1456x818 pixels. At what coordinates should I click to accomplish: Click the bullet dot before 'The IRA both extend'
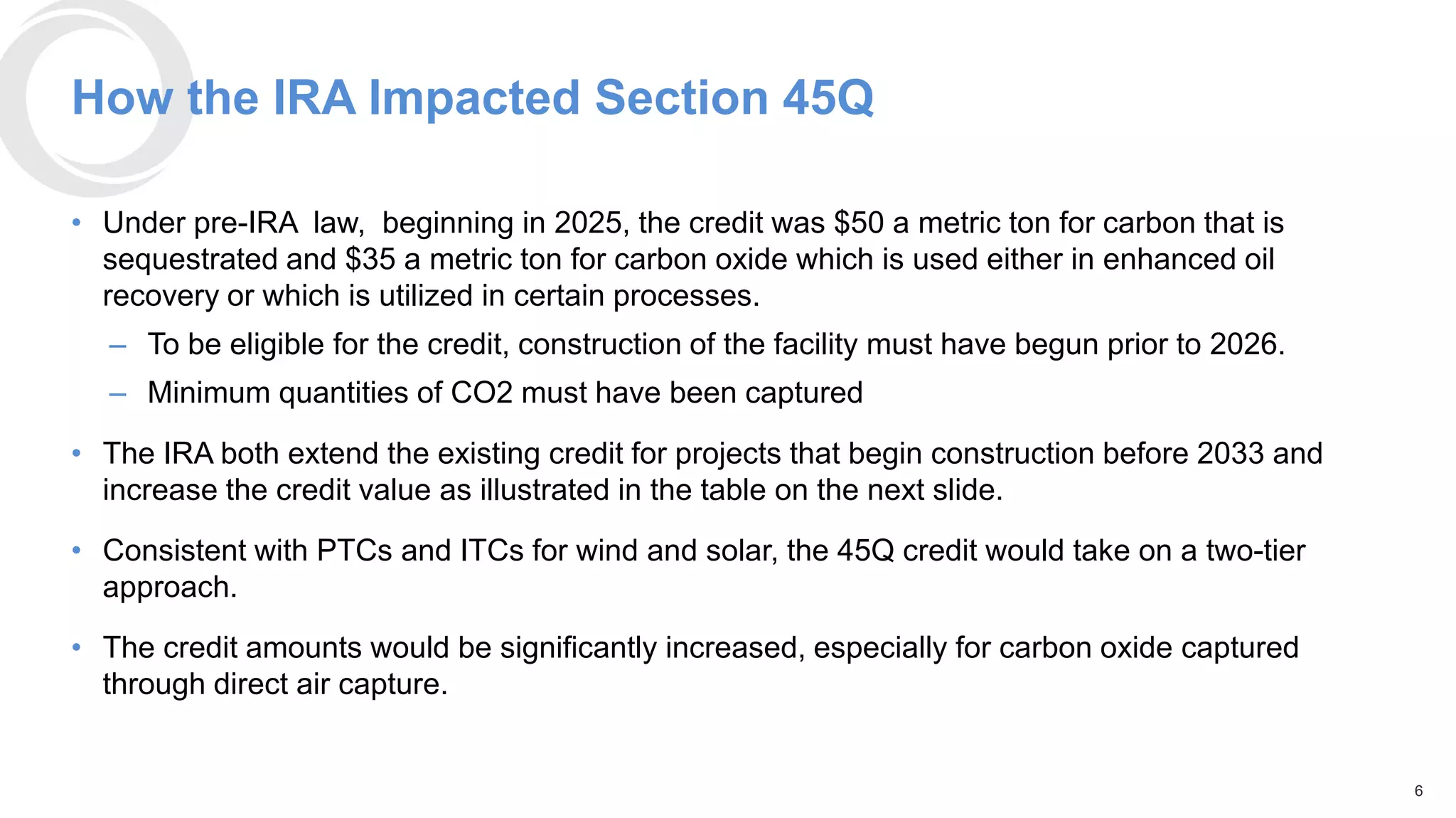[77, 453]
